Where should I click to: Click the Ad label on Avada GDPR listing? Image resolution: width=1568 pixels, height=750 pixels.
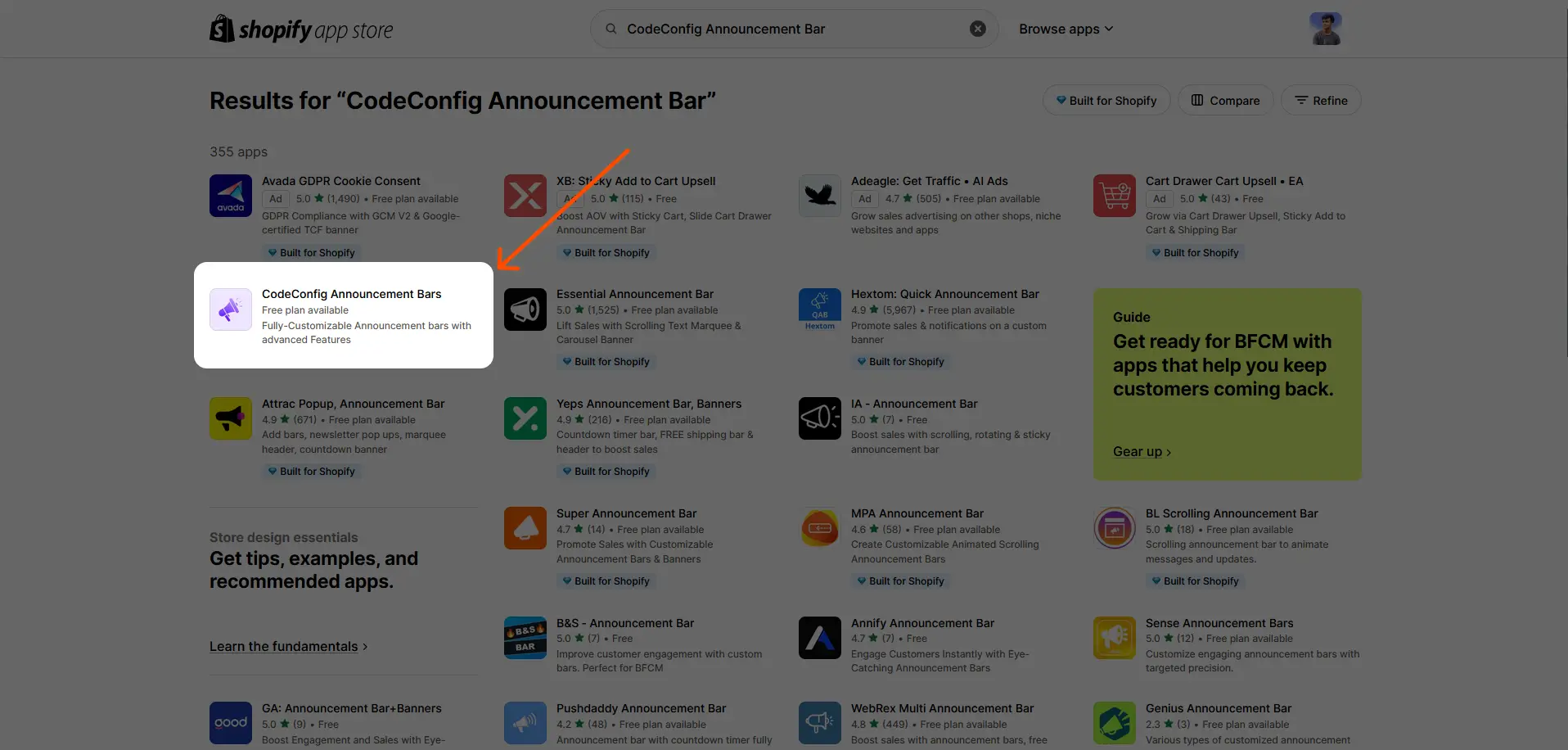point(276,199)
